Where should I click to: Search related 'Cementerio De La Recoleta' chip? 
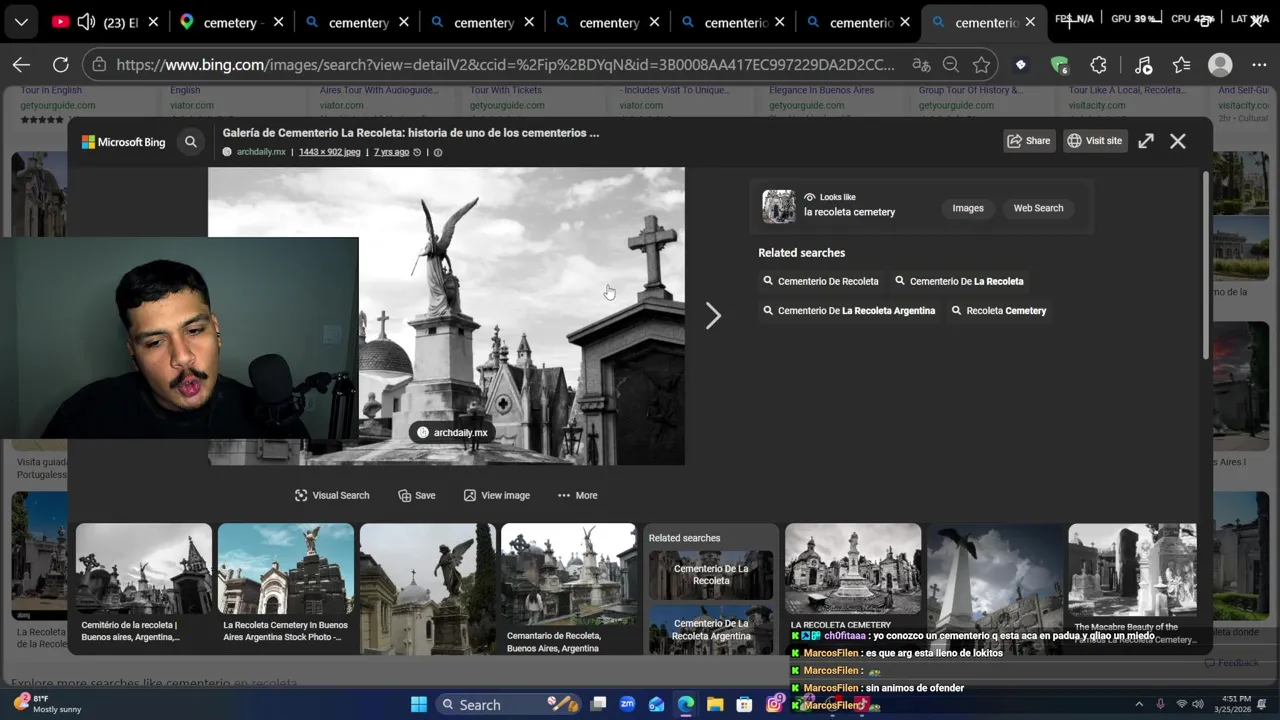coord(959,281)
